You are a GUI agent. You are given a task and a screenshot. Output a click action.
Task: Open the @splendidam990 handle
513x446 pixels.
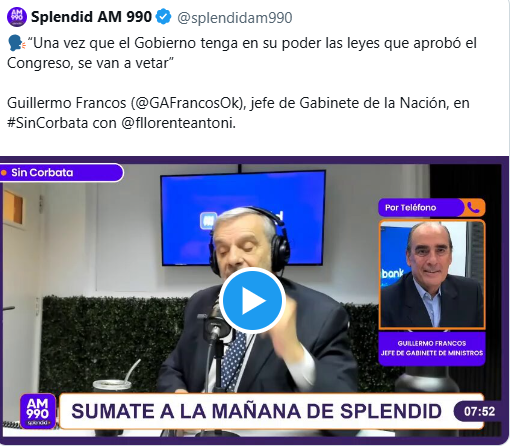click(x=235, y=18)
